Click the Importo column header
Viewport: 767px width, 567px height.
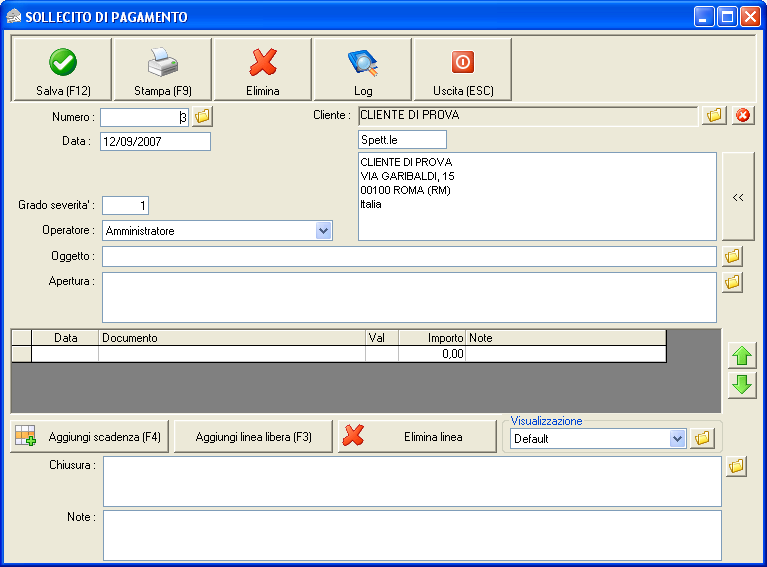432,338
